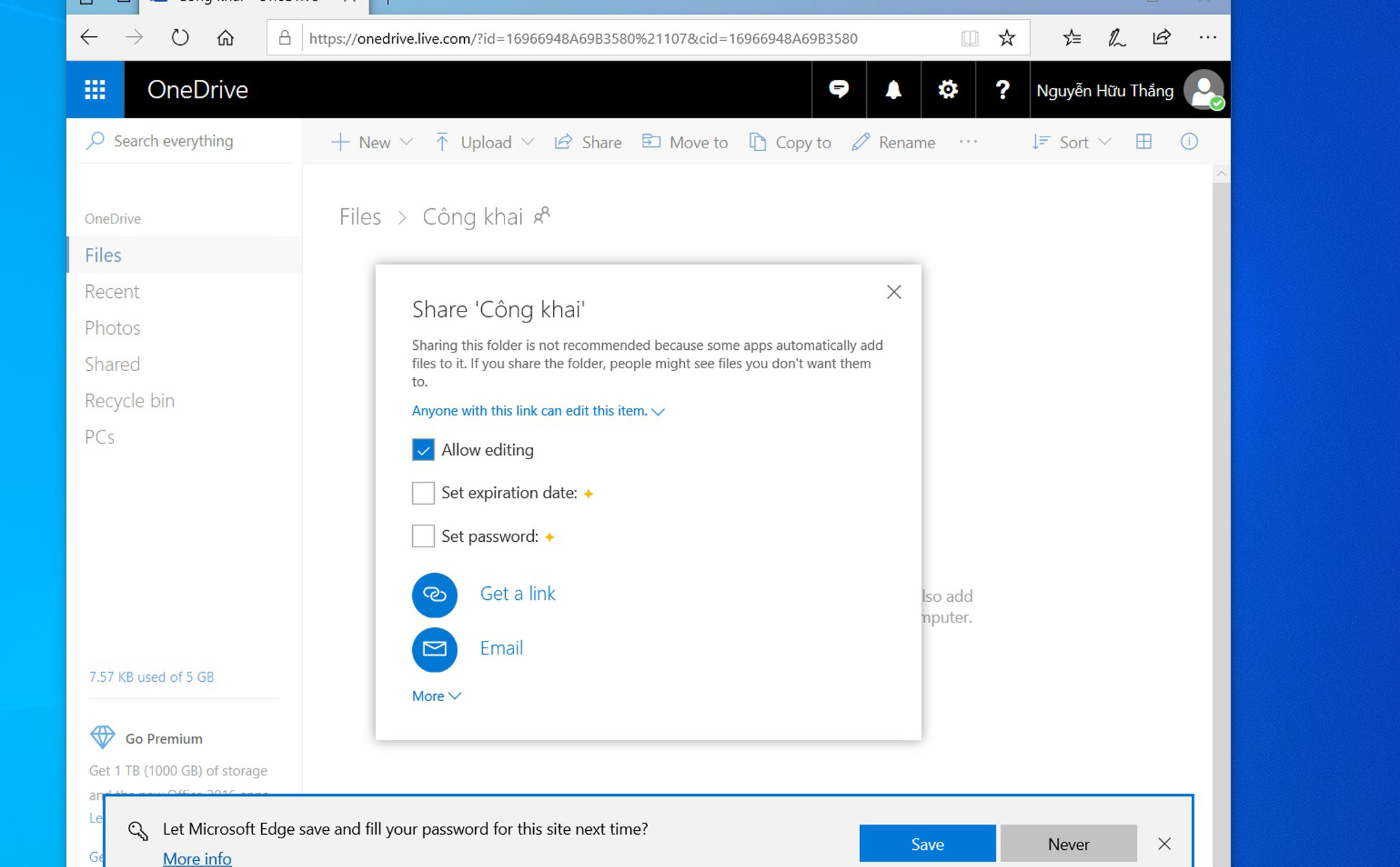
Task: Open the favorites hub
Action: coord(1072,38)
